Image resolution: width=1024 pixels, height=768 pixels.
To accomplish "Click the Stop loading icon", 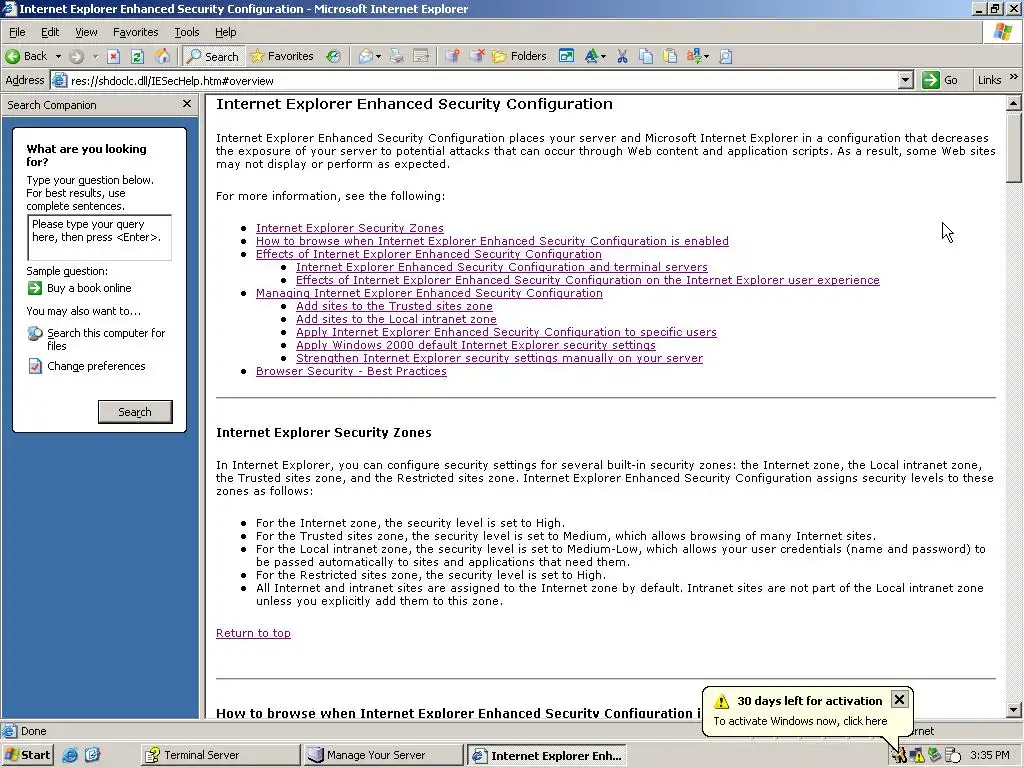I will pos(114,56).
